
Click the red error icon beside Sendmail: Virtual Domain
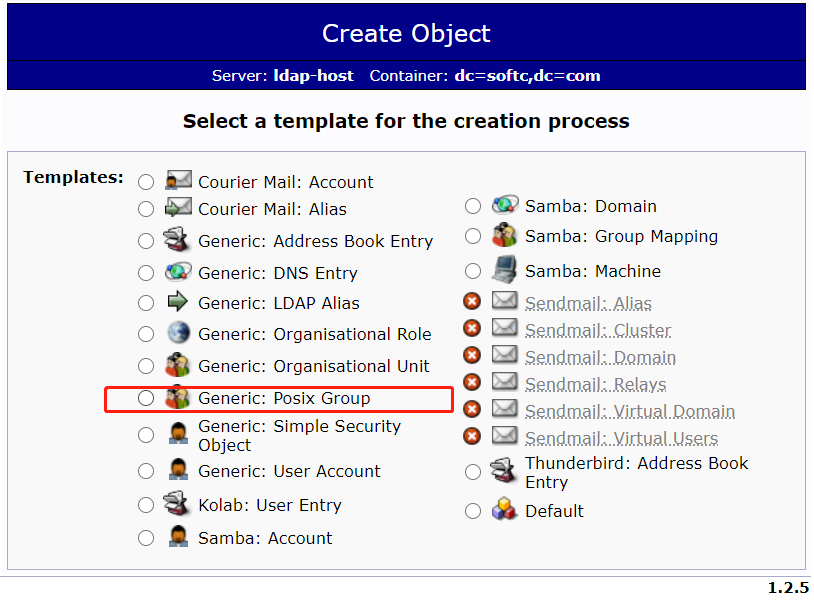tap(472, 409)
